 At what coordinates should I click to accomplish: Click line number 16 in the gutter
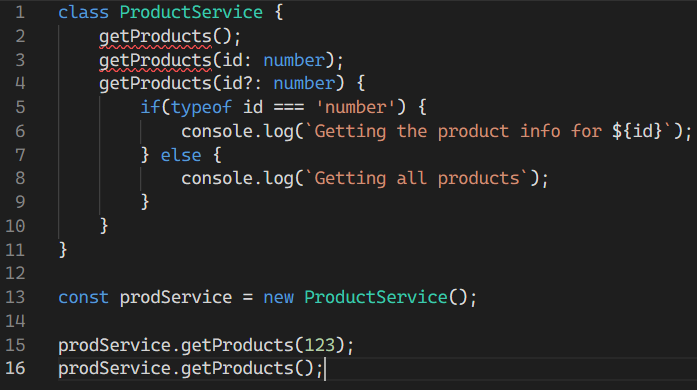(x=15, y=369)
